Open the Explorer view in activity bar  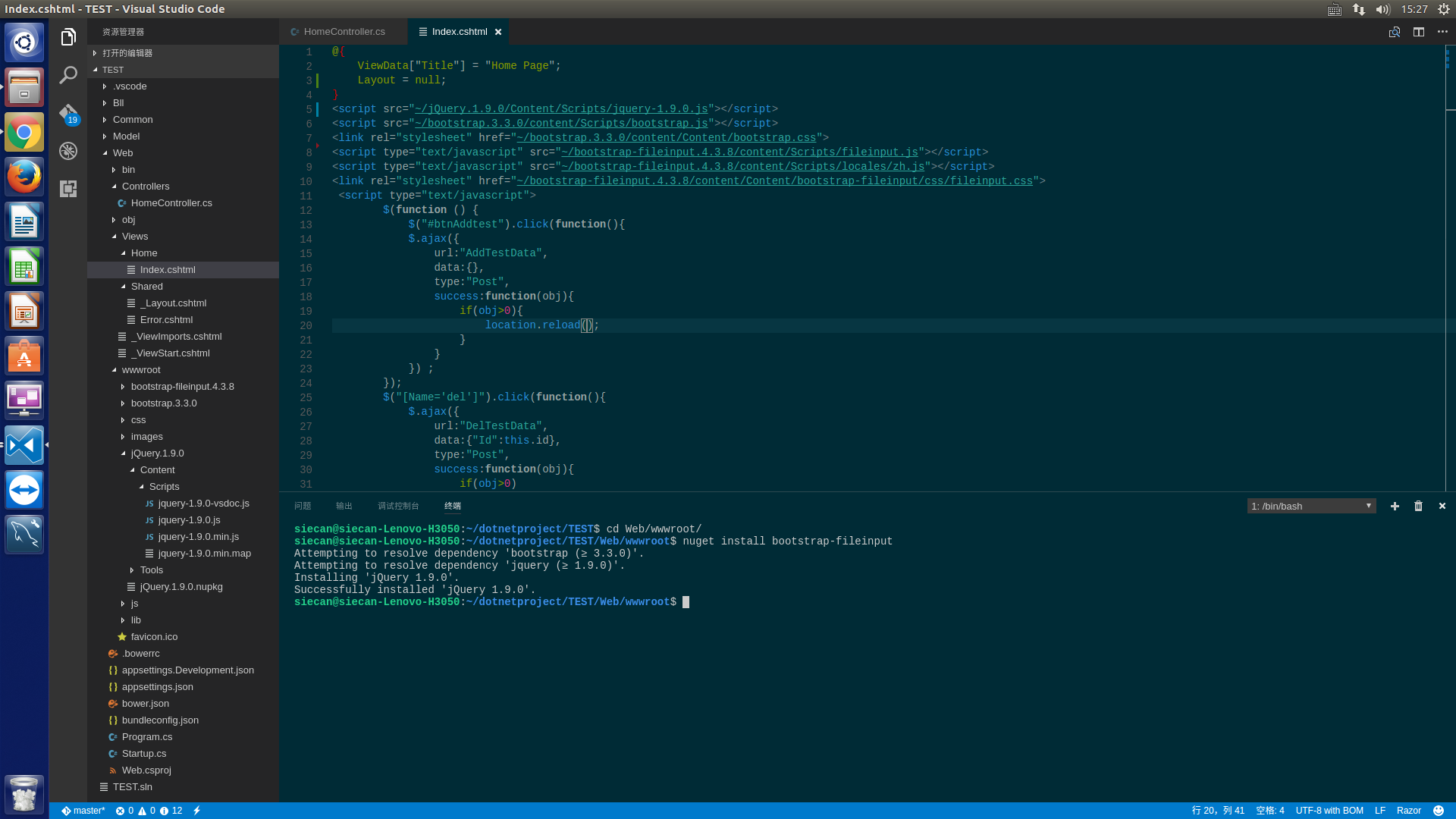point(68,37)
